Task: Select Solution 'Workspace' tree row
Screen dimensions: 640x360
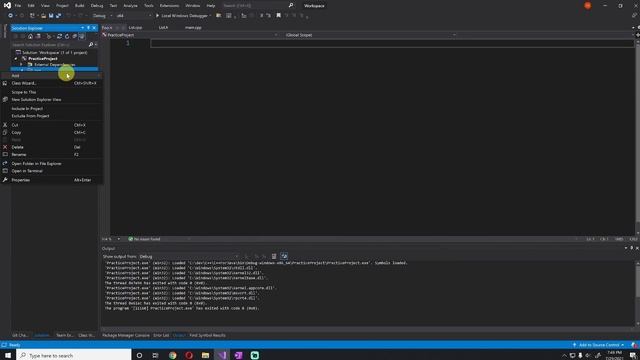Action: tap(54, 52)
